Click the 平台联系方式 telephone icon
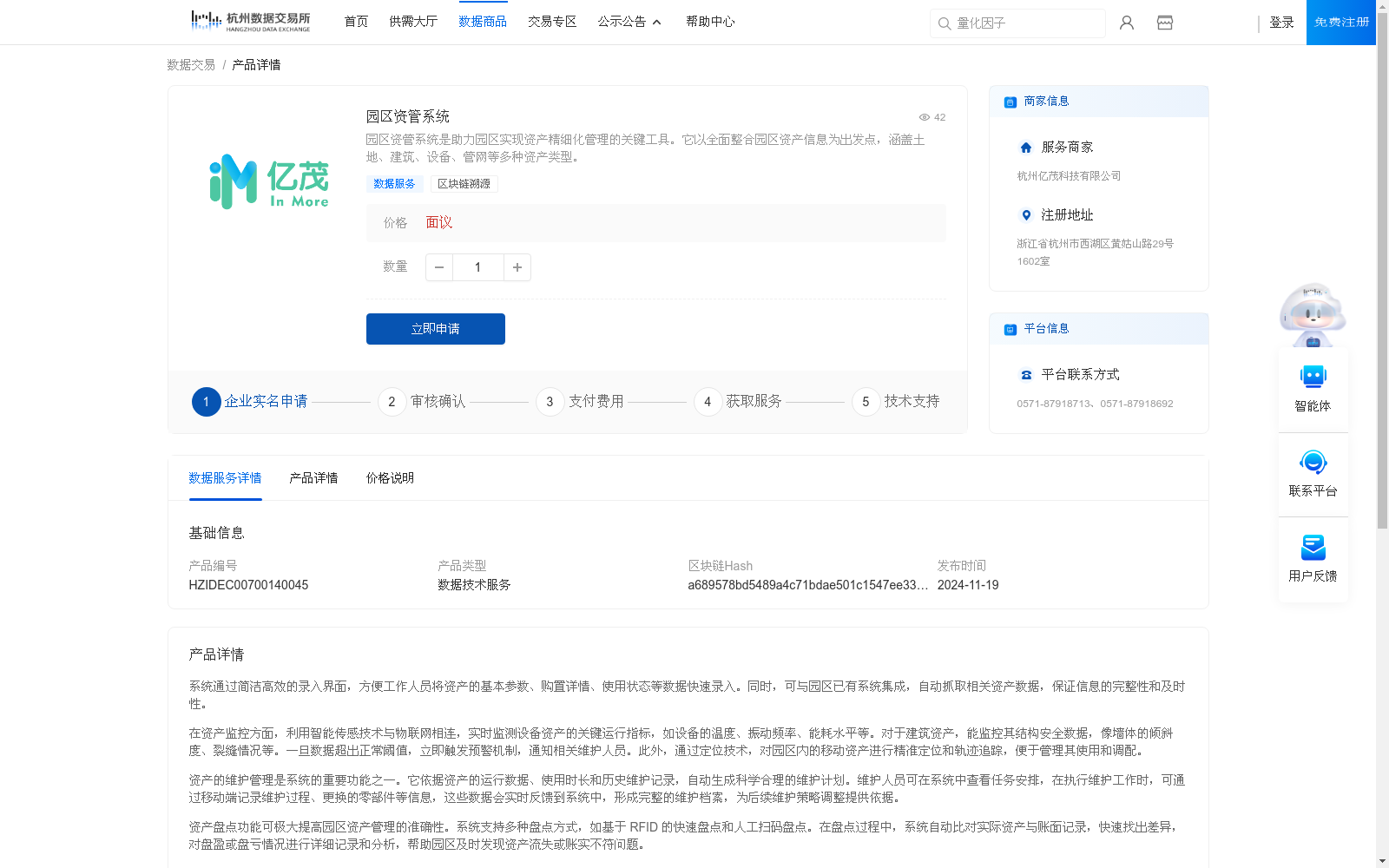The image size is (1389, 868). pyautogui.click(x=1026, y=375)
